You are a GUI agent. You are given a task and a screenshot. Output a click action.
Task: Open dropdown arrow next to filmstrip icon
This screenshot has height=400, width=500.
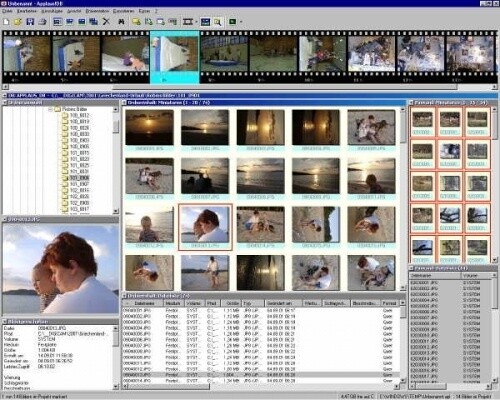point(196,22)
